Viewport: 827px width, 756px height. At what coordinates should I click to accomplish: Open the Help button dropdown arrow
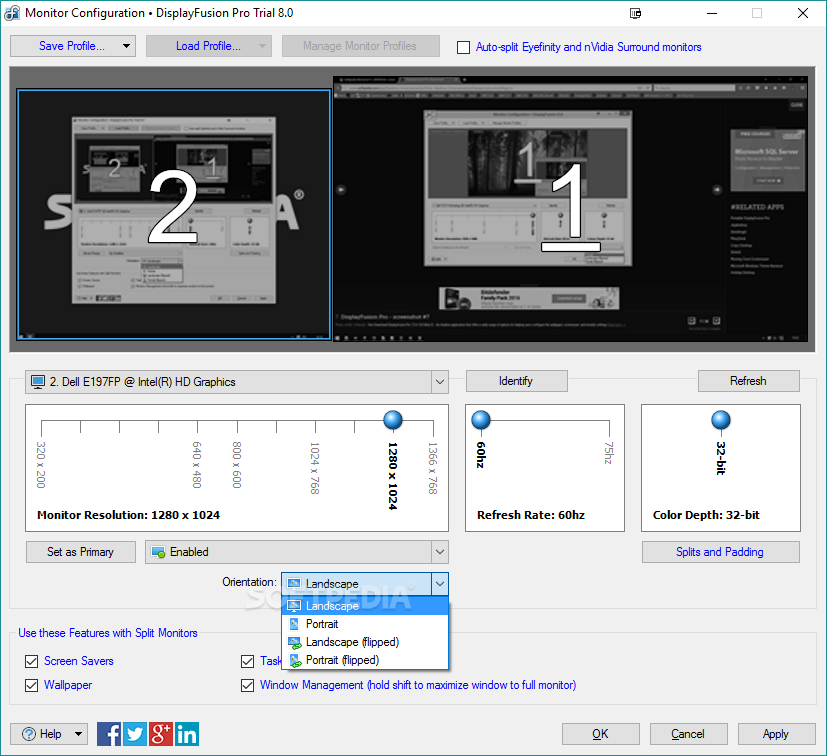pyautogui.click(x=79, y=734)
